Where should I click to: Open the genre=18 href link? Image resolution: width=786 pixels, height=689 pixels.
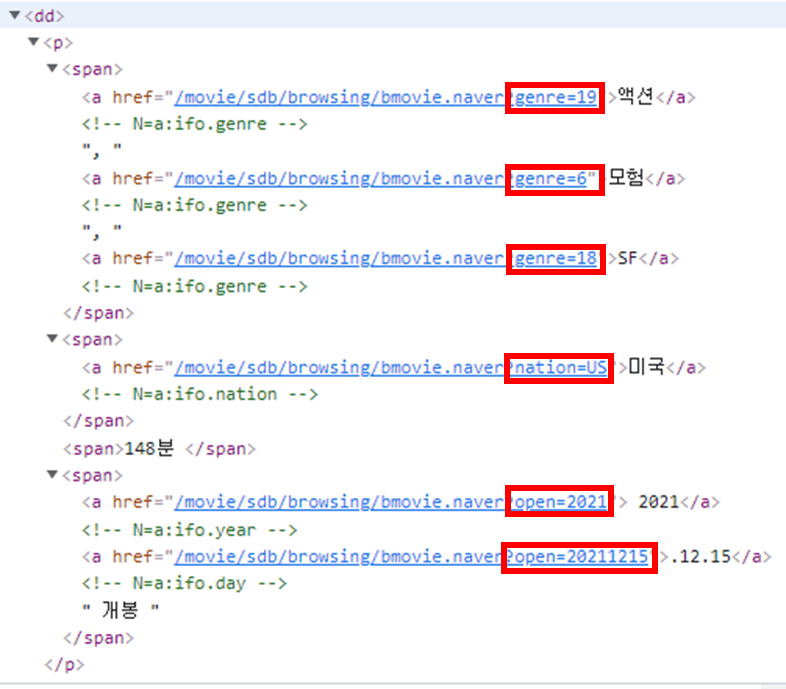coord(386,259)
